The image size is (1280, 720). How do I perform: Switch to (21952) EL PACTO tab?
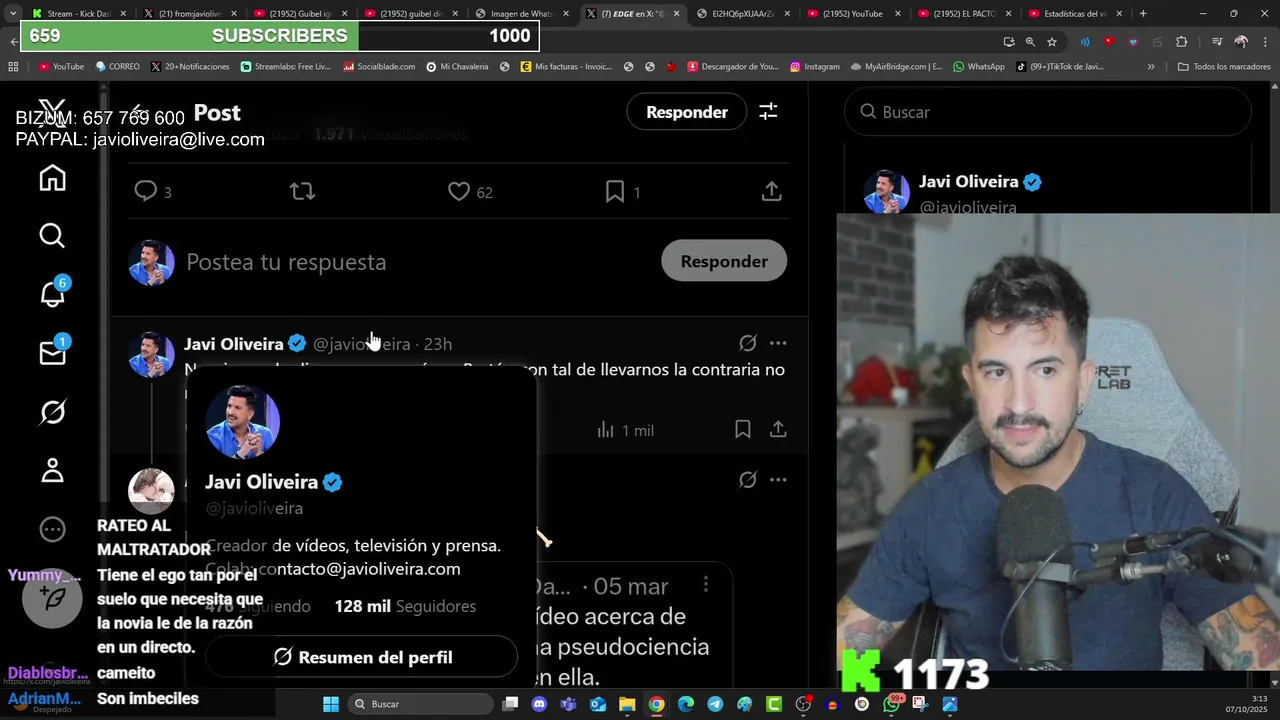pyautogui.click(x=965, y=13)
